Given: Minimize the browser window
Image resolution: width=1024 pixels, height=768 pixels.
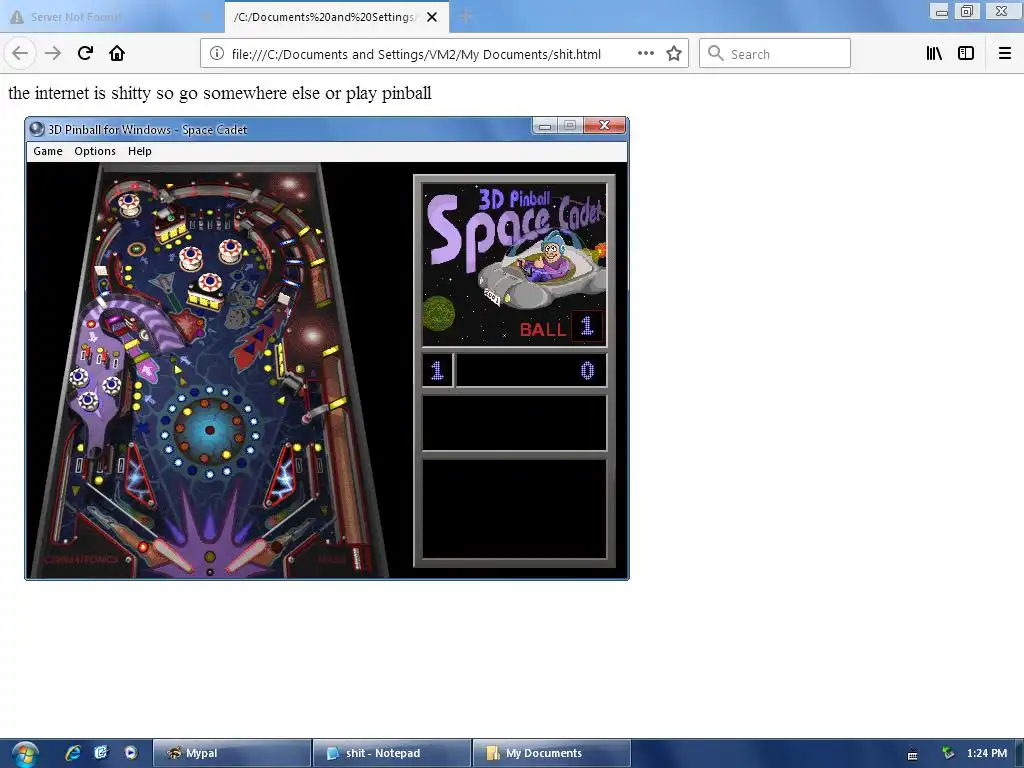Looking at the screenshot, I should pos(939,11).
